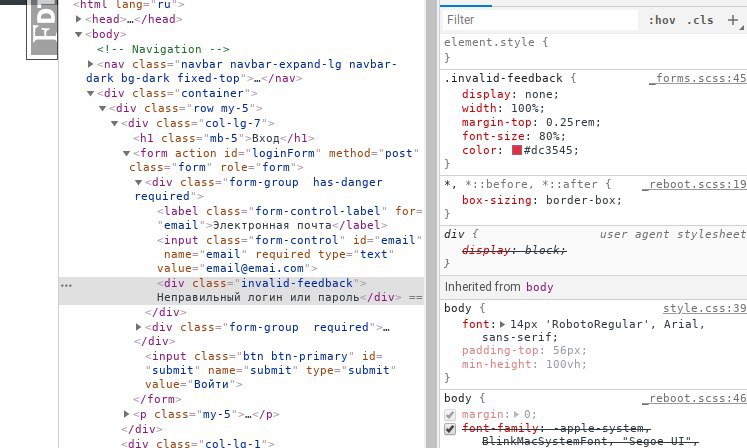
Task: Toggle the font-family property checkbox
Action: [450, 429]
